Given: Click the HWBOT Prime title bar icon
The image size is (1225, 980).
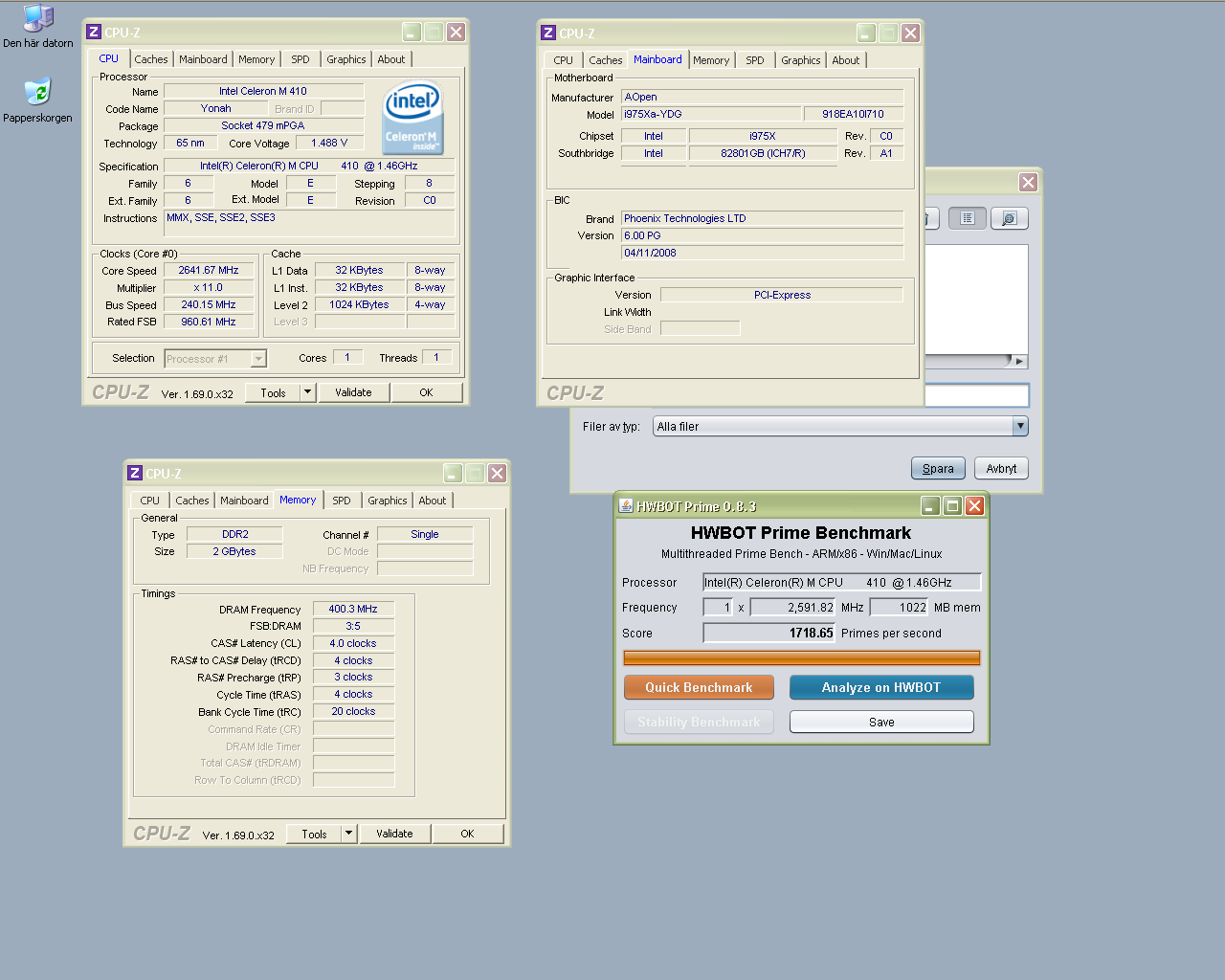Looking at the screenshot, I should pyautogui.click(x=625, y=505).
